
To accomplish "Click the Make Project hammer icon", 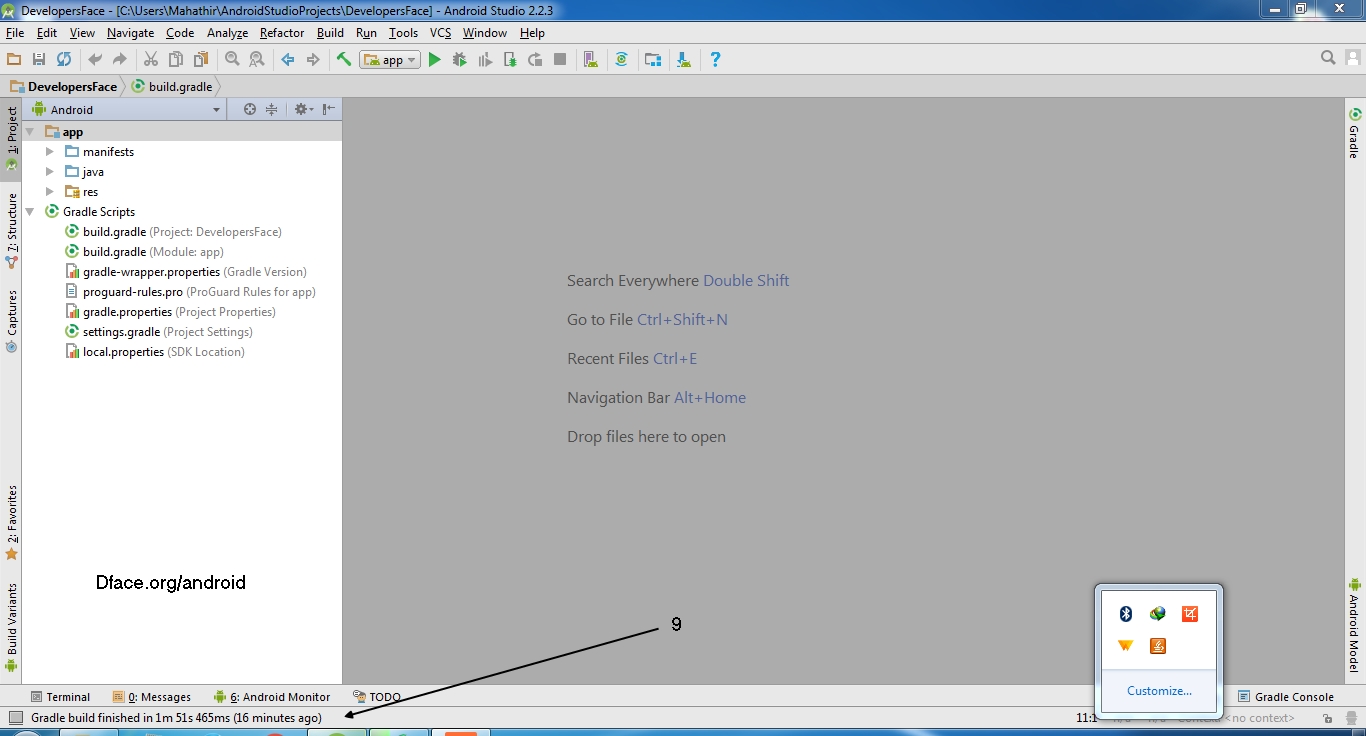I will 344,60.
